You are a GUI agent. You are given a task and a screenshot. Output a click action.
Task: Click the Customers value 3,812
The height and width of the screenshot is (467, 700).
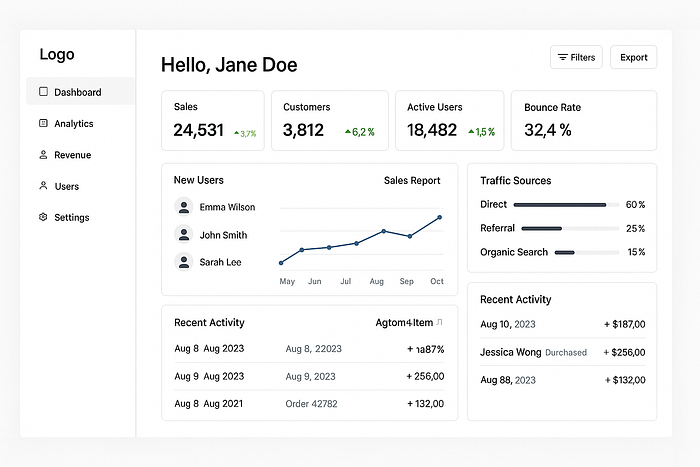[x=303, y=130]
